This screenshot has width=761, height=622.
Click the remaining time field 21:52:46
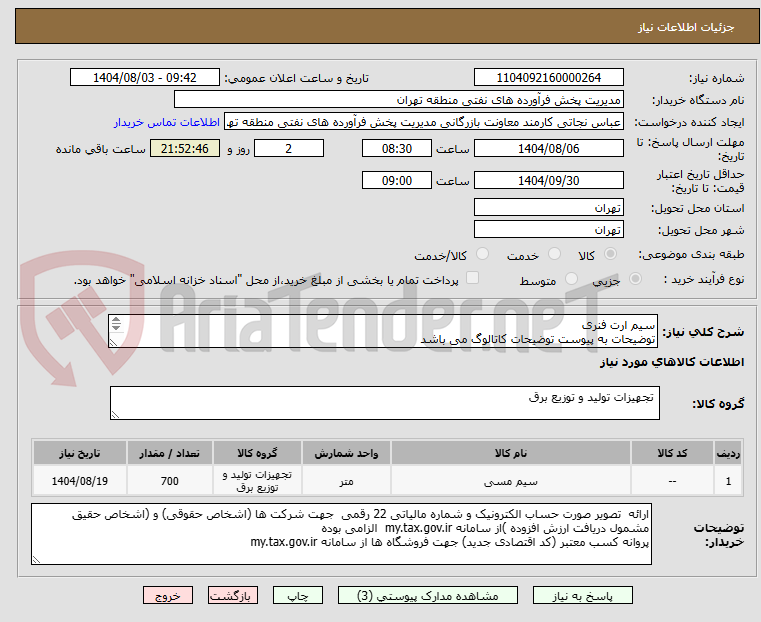pyautogui.click(x=185, y=148)
